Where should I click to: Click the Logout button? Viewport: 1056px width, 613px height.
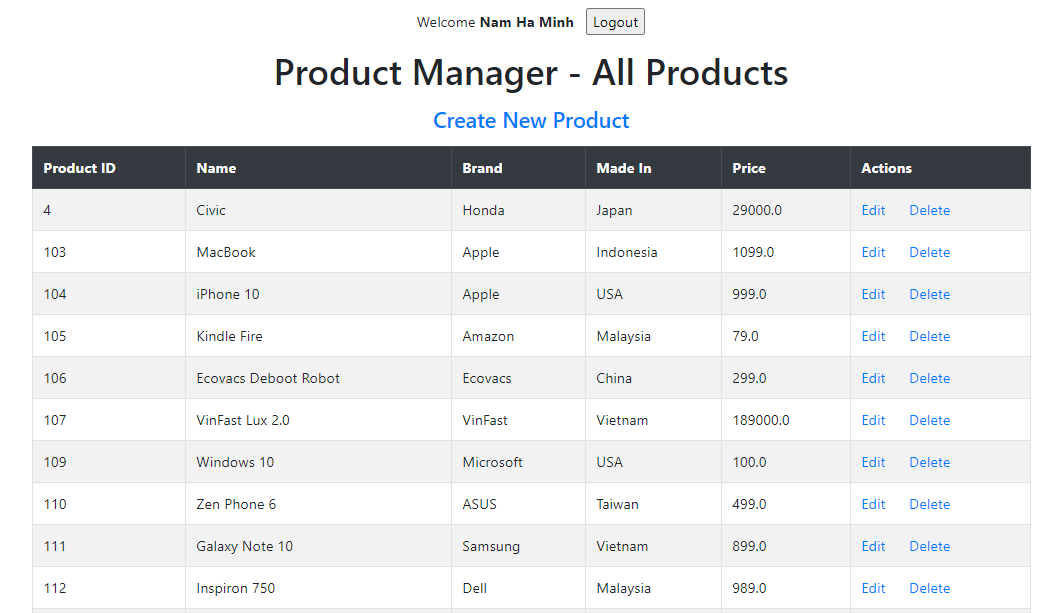615,22
